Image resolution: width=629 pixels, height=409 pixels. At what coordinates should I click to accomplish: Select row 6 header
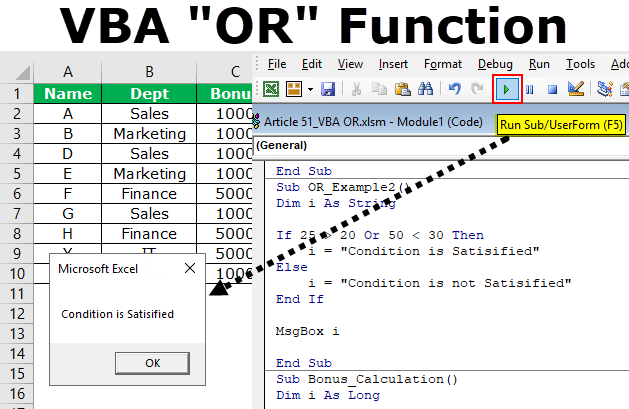[x=16, y=194]
